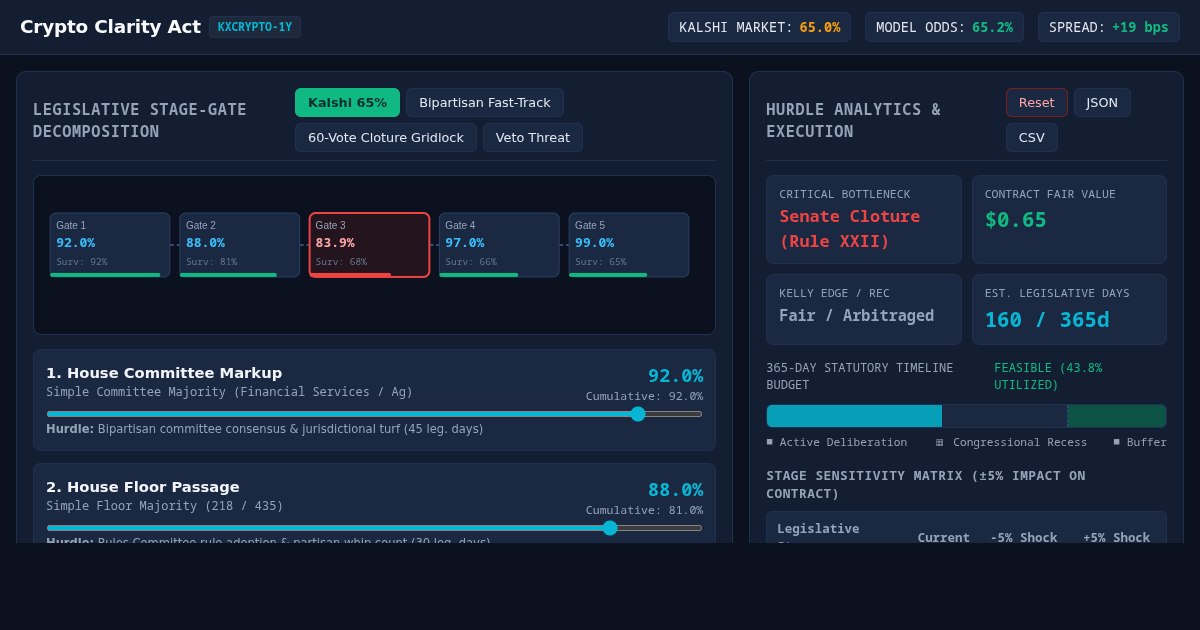Select the Gate 4 node (97.0%)
This screenshot has height=630, width=1200.
tap(499, 245)
